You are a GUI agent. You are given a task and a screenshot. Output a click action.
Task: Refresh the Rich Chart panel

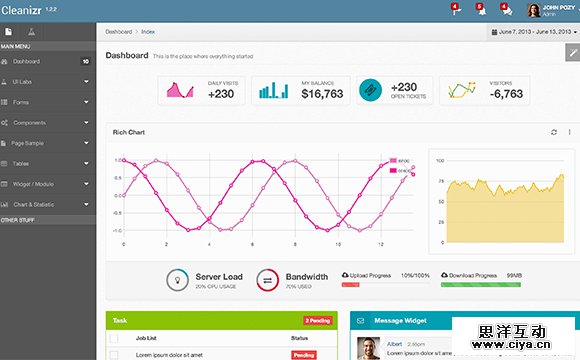click(x=554, y=132)
